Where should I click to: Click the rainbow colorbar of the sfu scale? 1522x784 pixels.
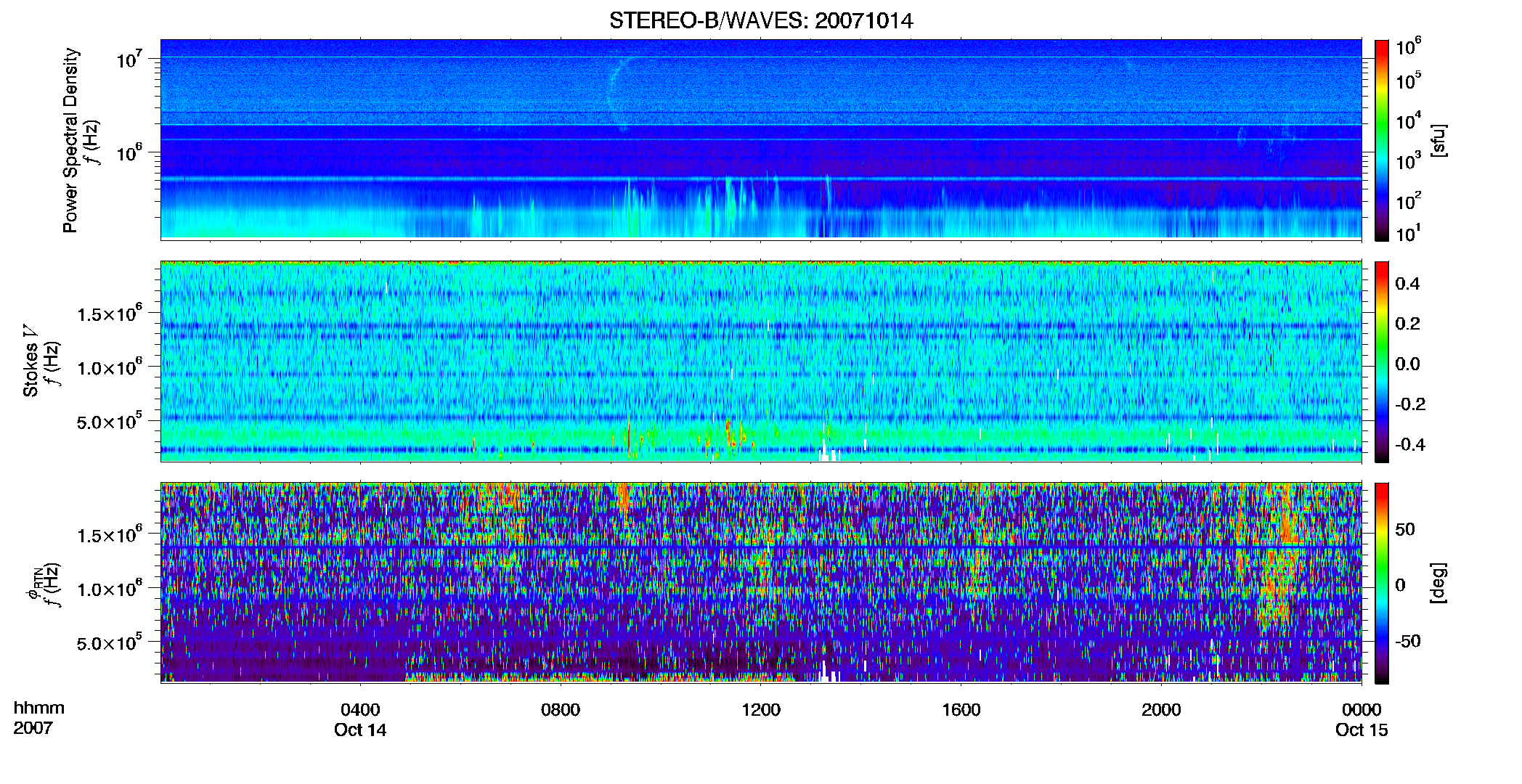click(1382, 140)
